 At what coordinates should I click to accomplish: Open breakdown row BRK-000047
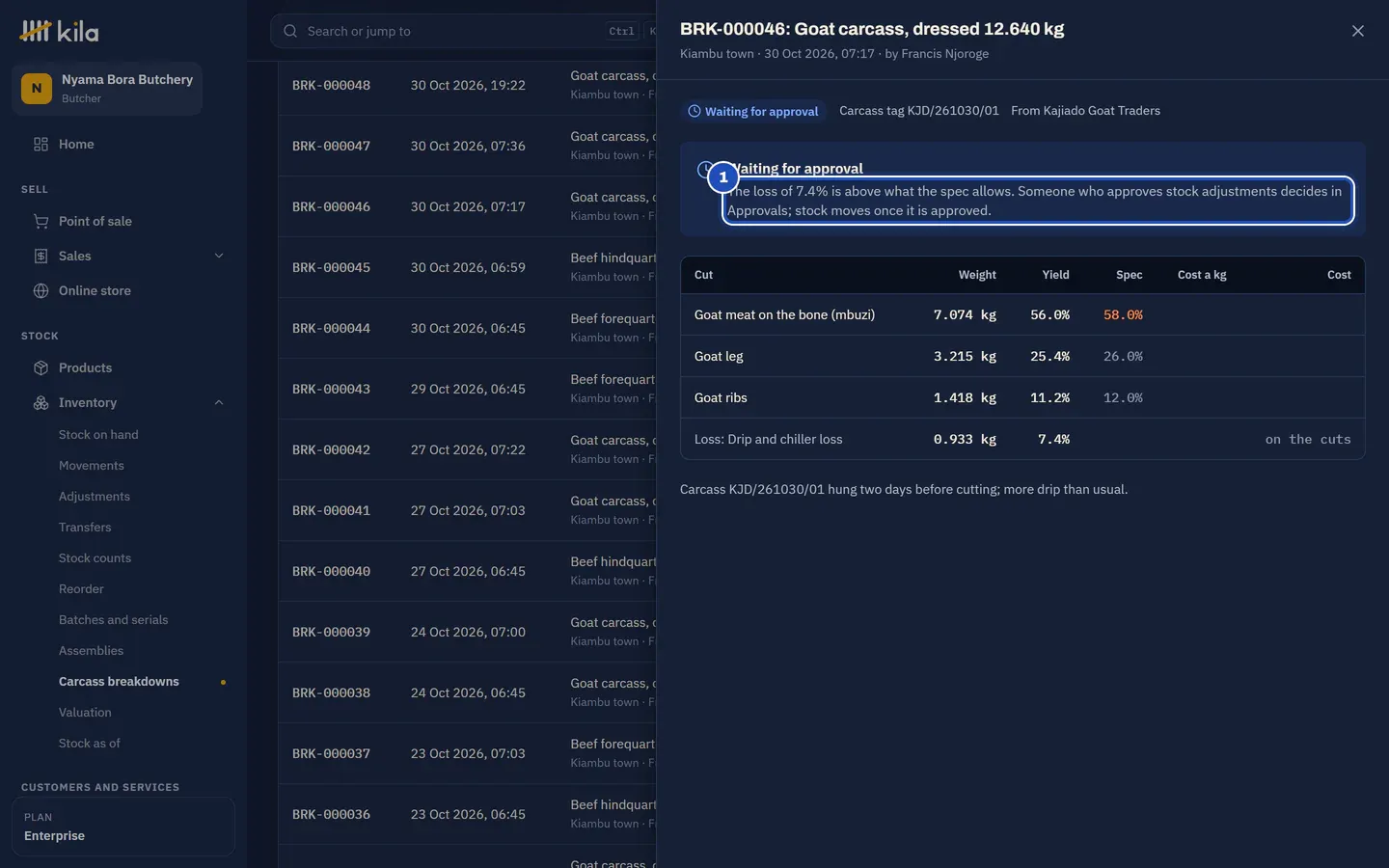[x=468, y=146]
